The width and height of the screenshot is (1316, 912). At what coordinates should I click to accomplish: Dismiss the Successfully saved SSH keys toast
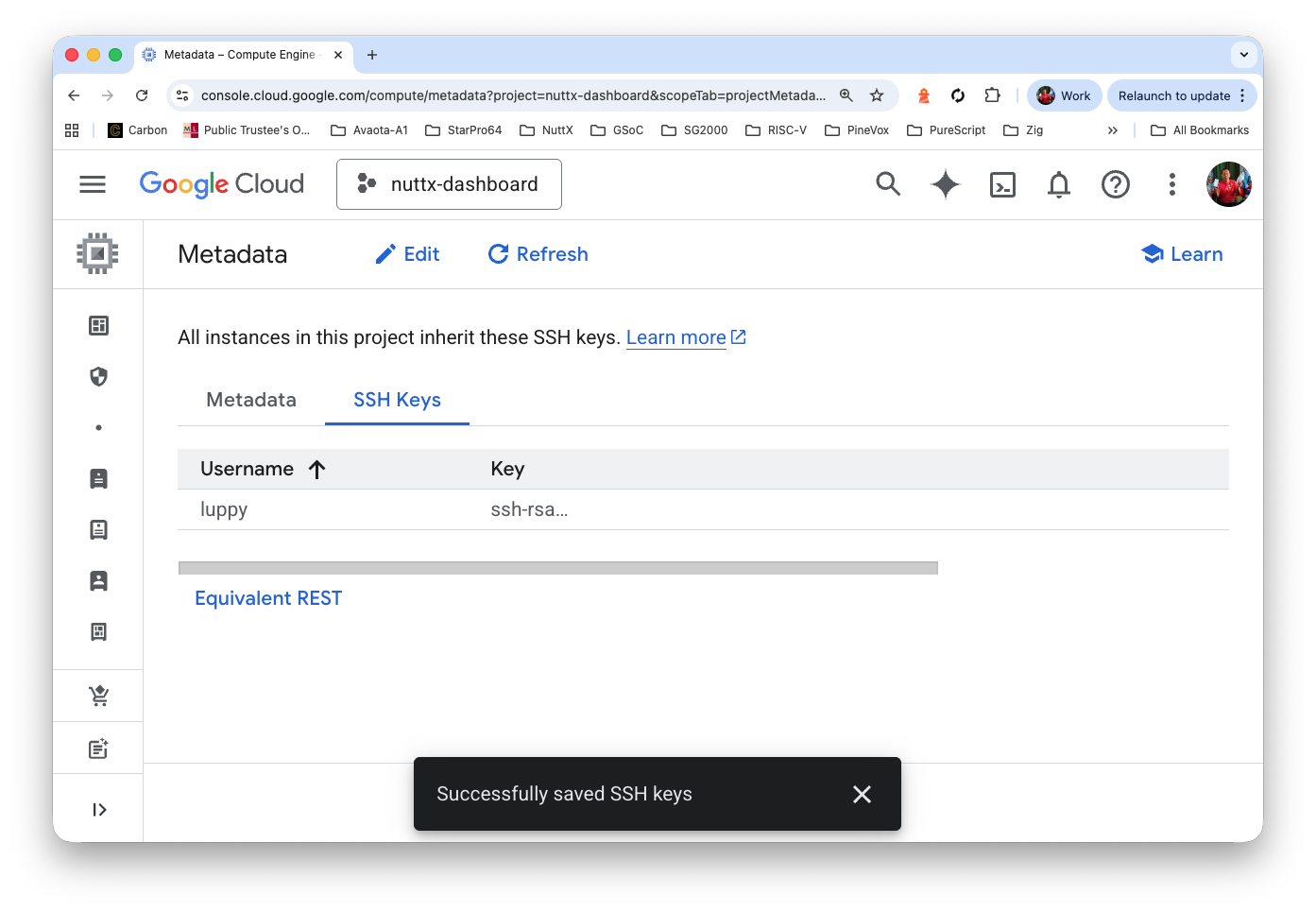(x=861, y=794)
